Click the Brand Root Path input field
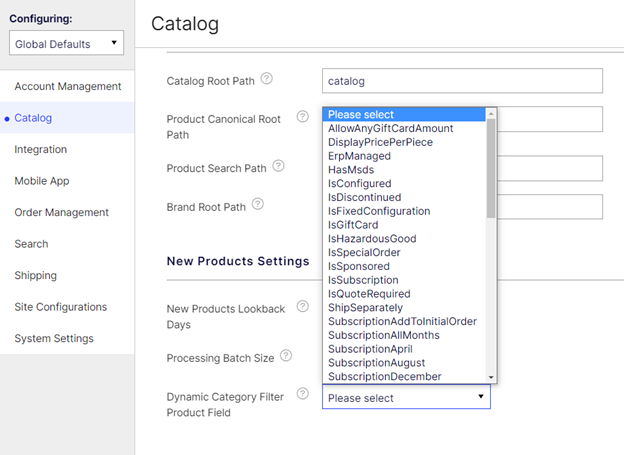 [550, 207]
